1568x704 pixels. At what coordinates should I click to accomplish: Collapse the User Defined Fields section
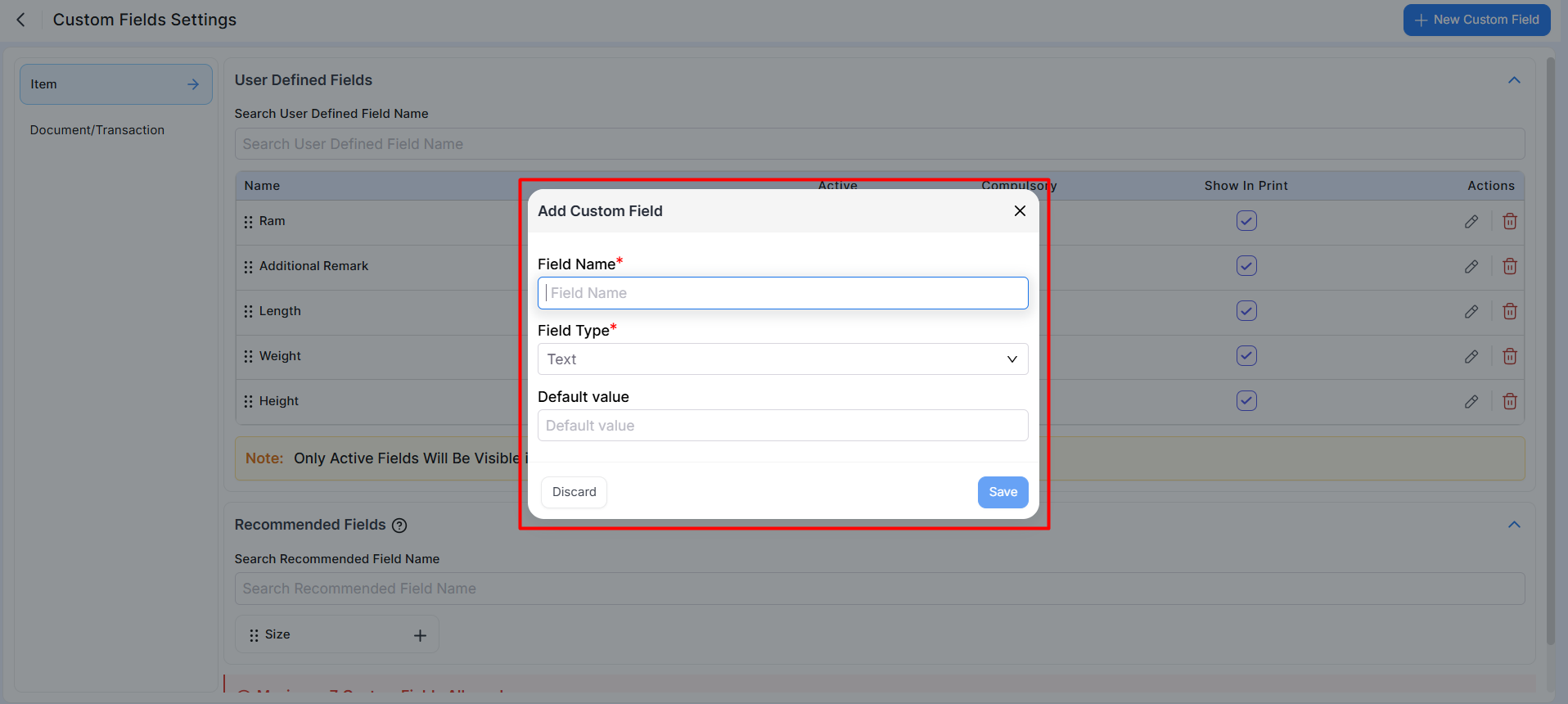[1514, 80]
